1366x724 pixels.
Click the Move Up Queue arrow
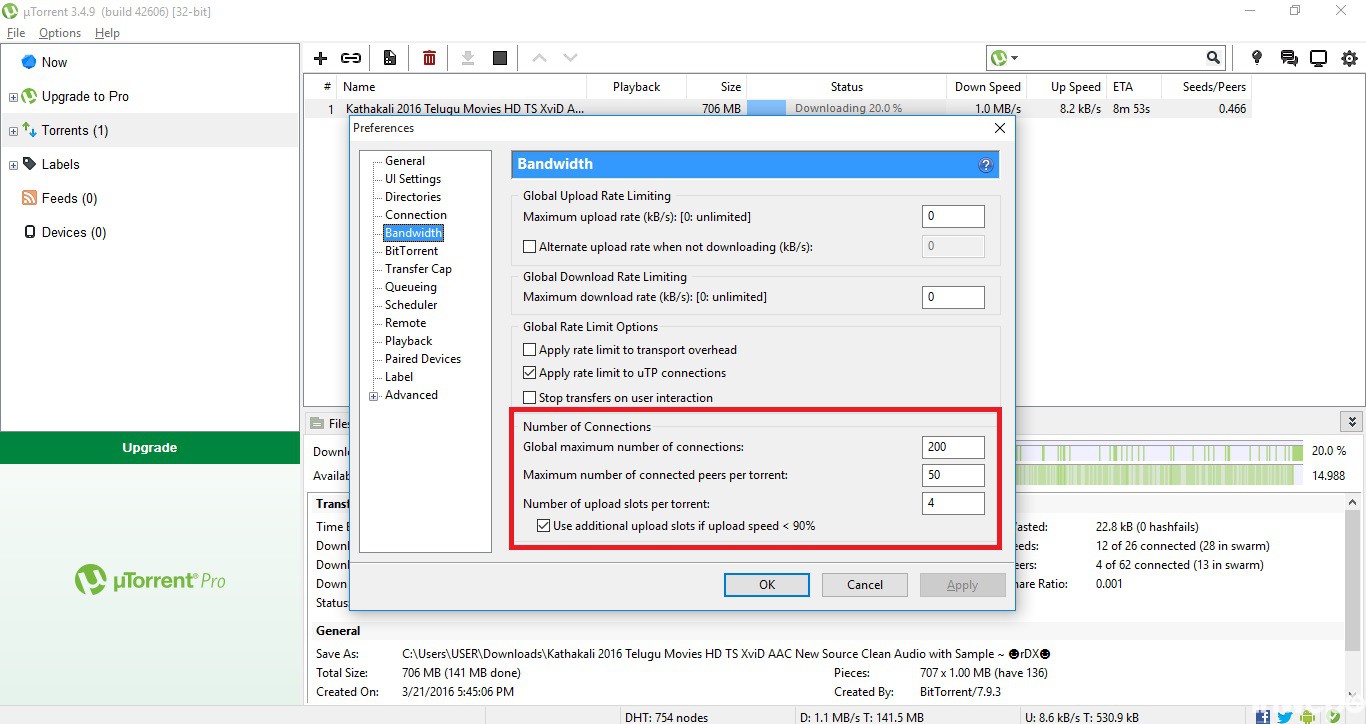point(539,58)
